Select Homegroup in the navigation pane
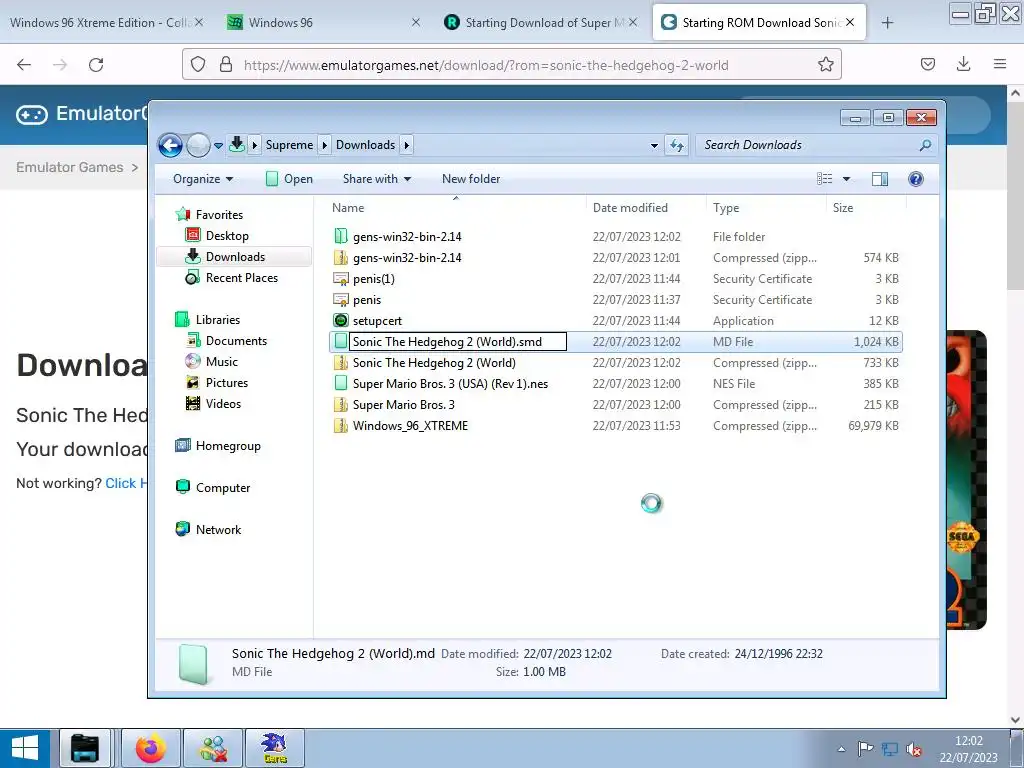Screen dimensions: 1024x768 [x=227, y=445]
